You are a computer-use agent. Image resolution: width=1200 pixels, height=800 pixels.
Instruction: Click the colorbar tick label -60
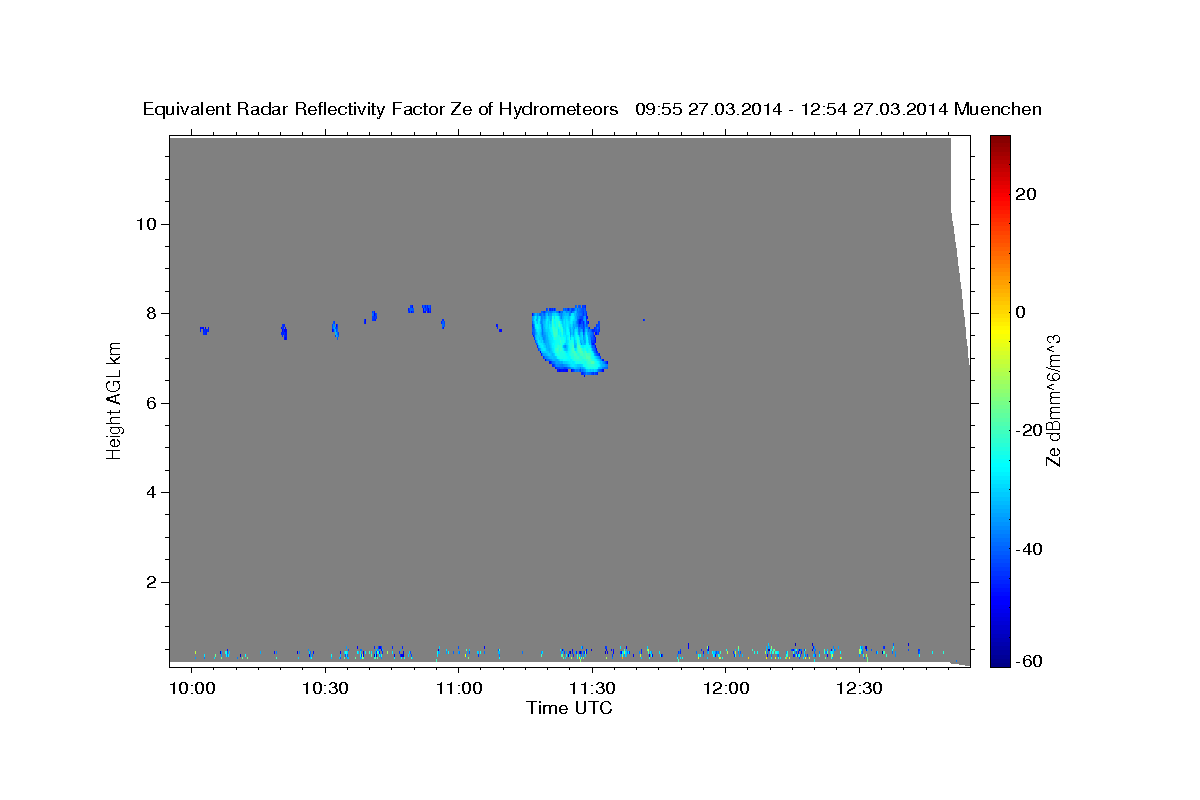(1030, 661)
